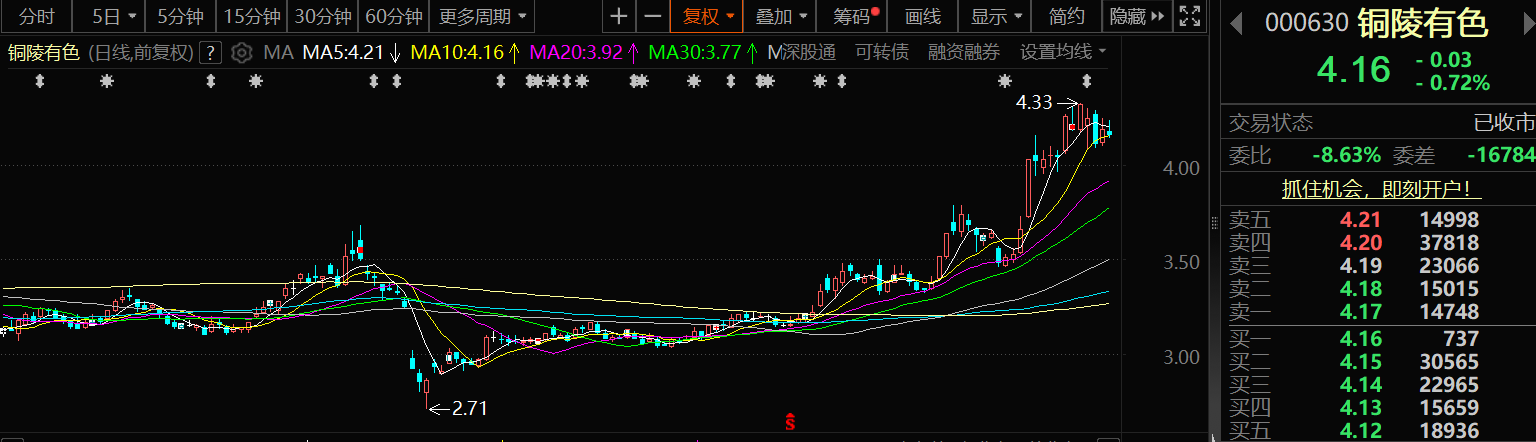This screenshot has width=1536, height=442.
Task: Open the 复权 dropdown
Action: click(x=708, y=16)
